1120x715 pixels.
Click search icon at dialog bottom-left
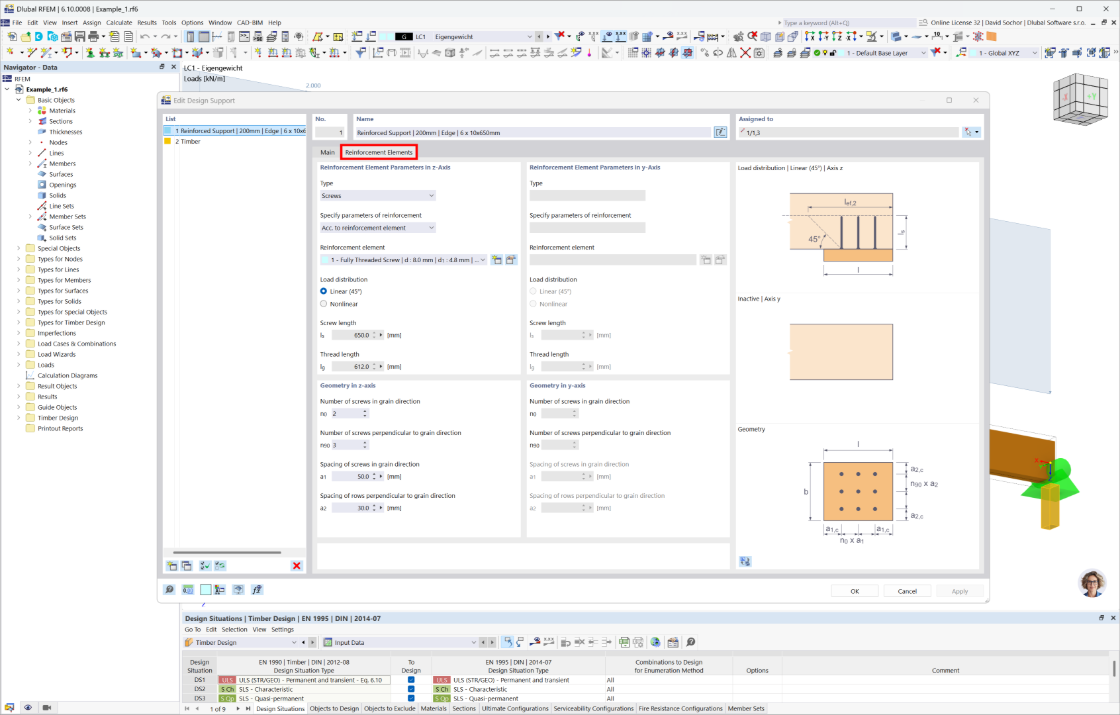coord(169,589)
